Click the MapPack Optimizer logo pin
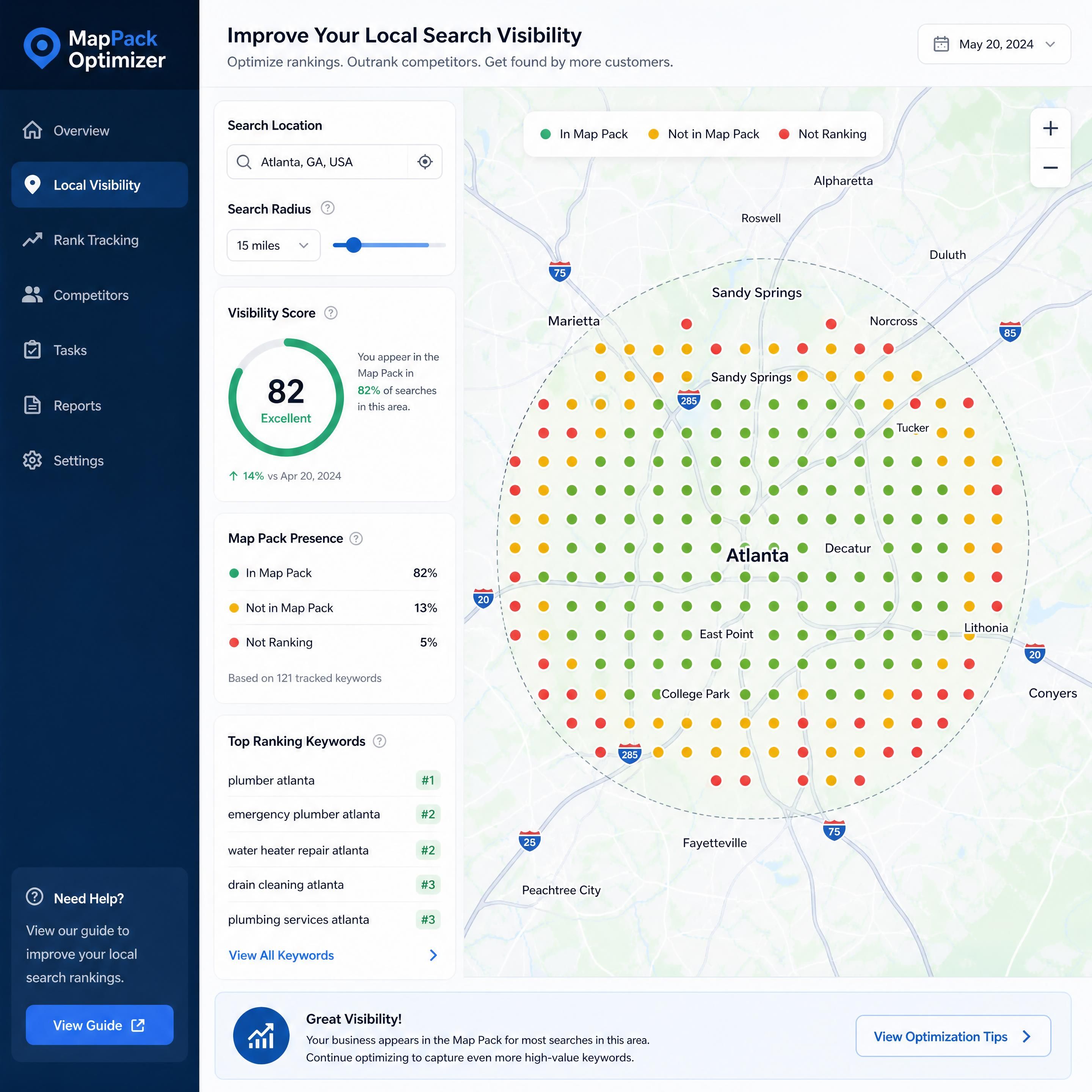The width and height of the screenshot is (1092, 1092). (x=42, y=48)
